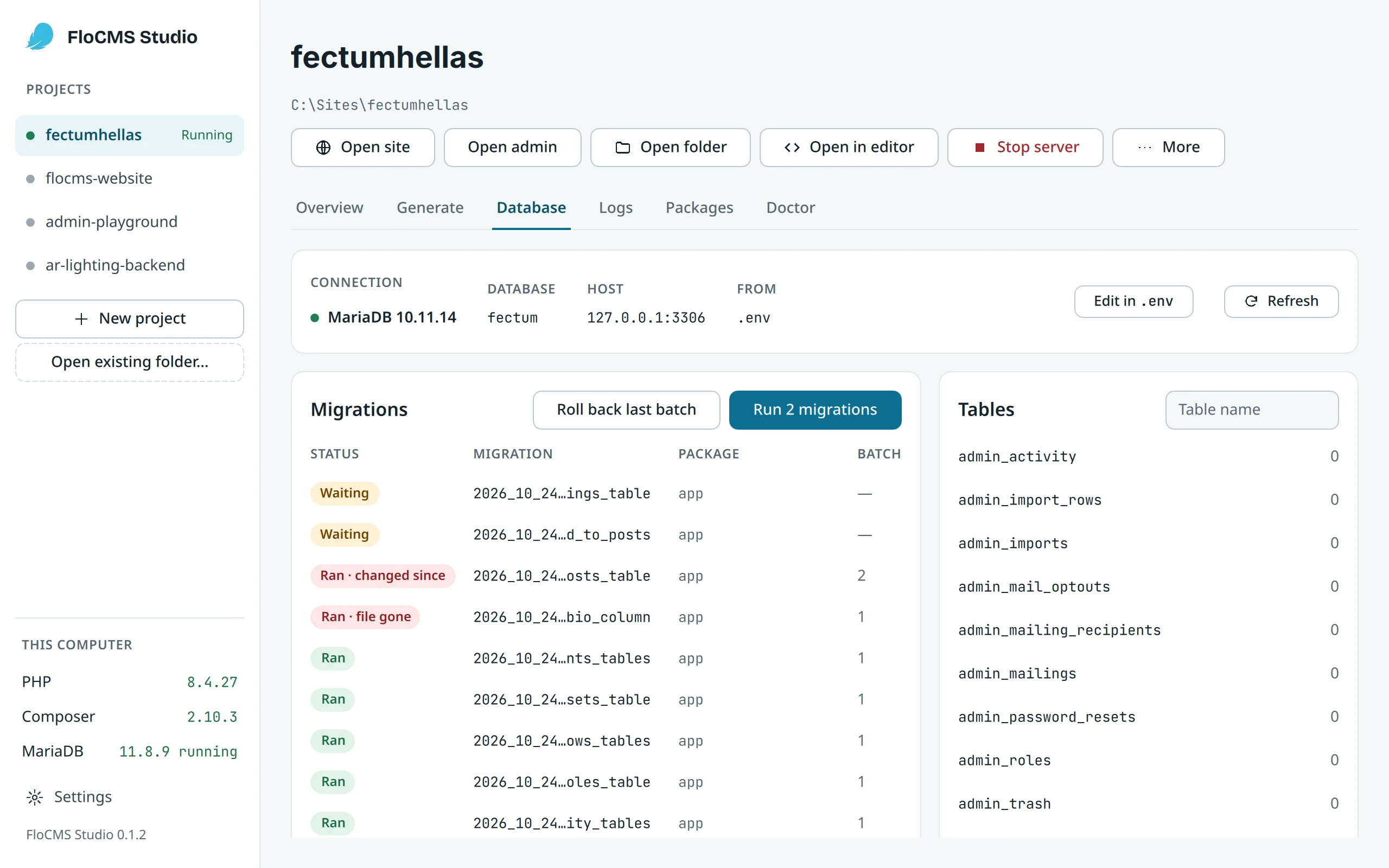Click the admin_import_rows table

1148,500
